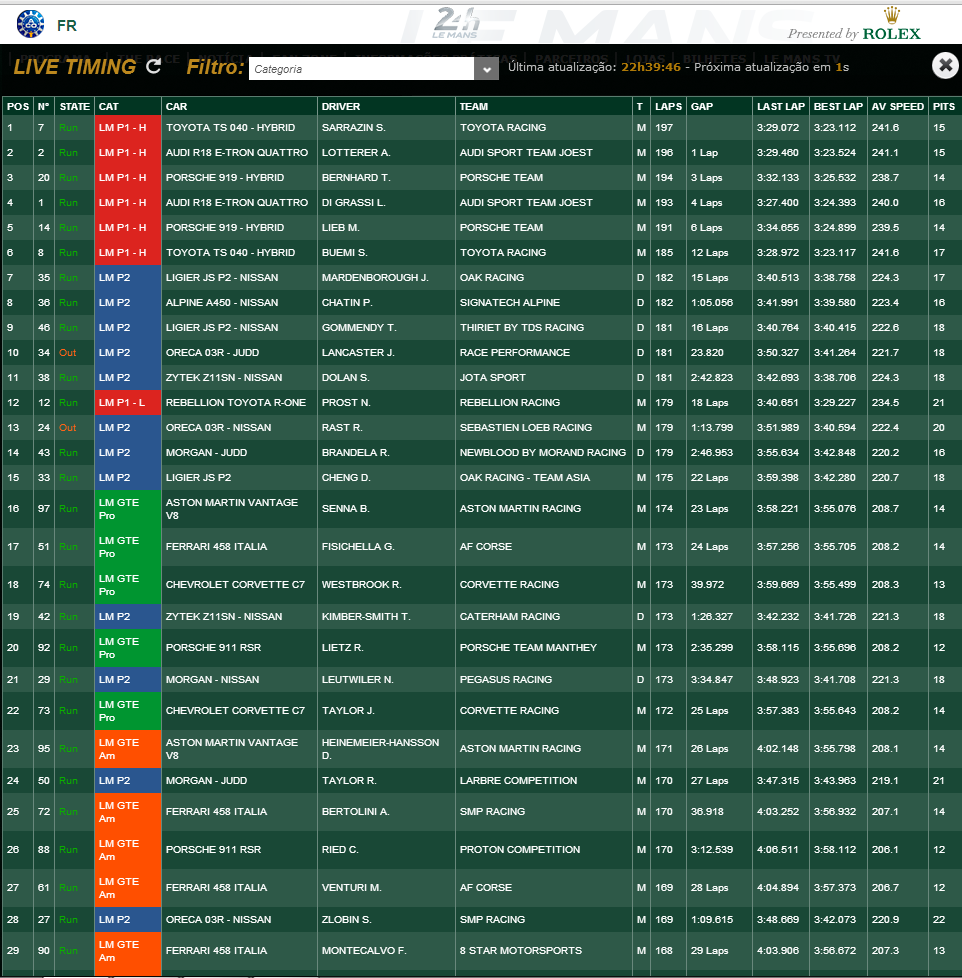Click orange LM GTE Am cell for car 90

(127, 951)
